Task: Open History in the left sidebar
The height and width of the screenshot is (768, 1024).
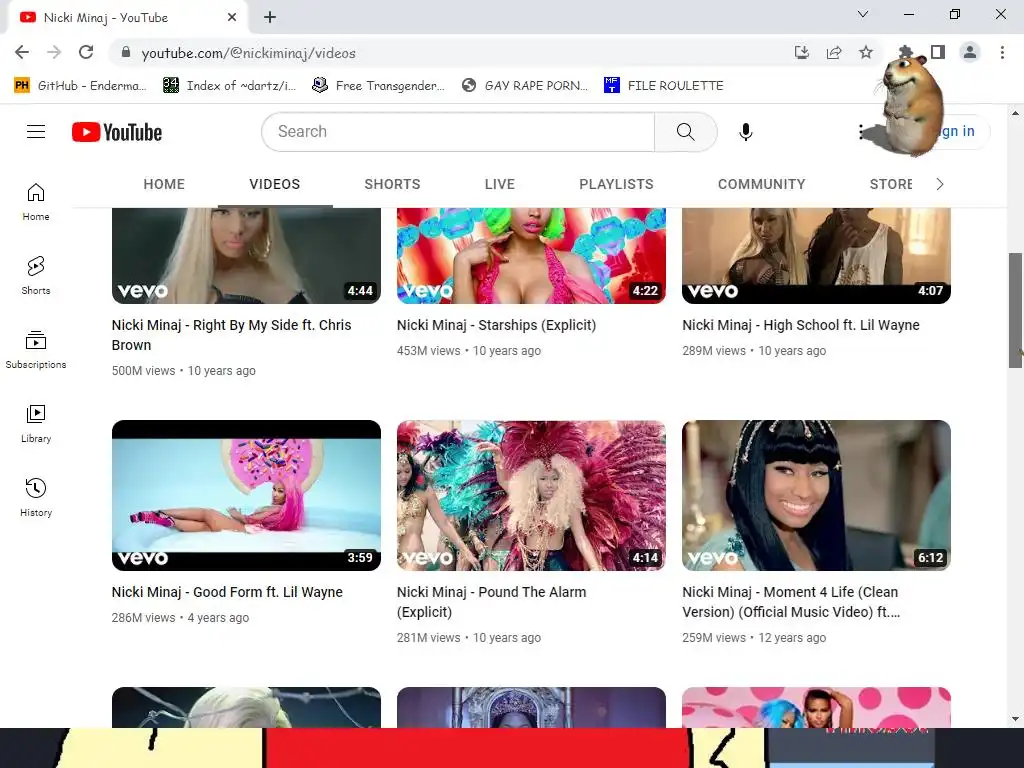Action: (x=36, y=498)
